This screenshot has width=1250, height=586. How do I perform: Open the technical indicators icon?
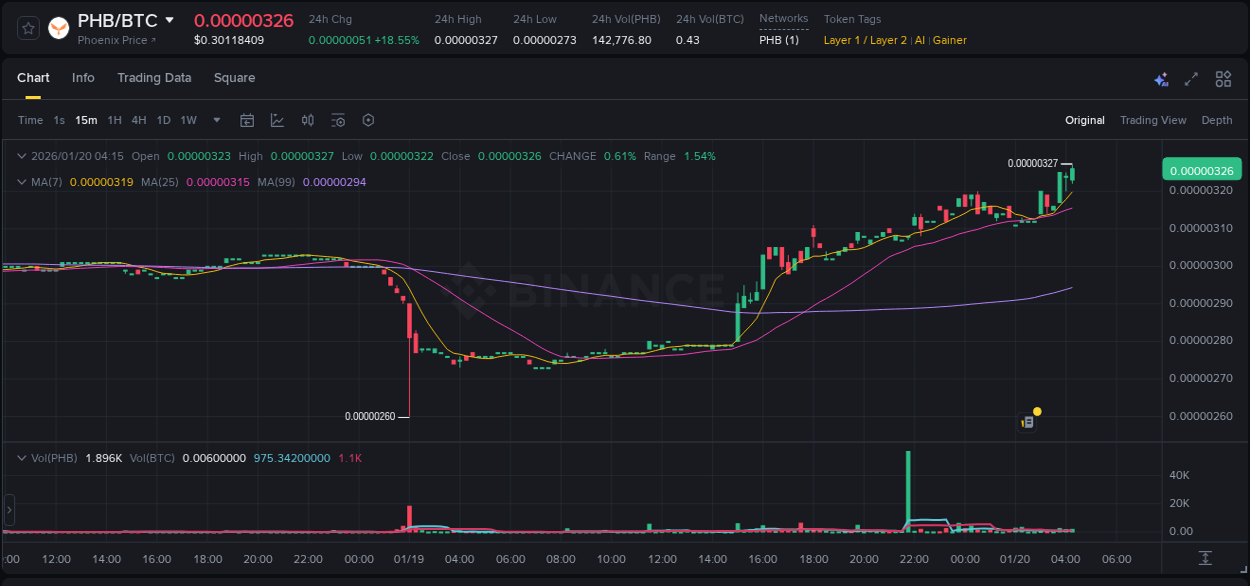(x=338, y=120)
